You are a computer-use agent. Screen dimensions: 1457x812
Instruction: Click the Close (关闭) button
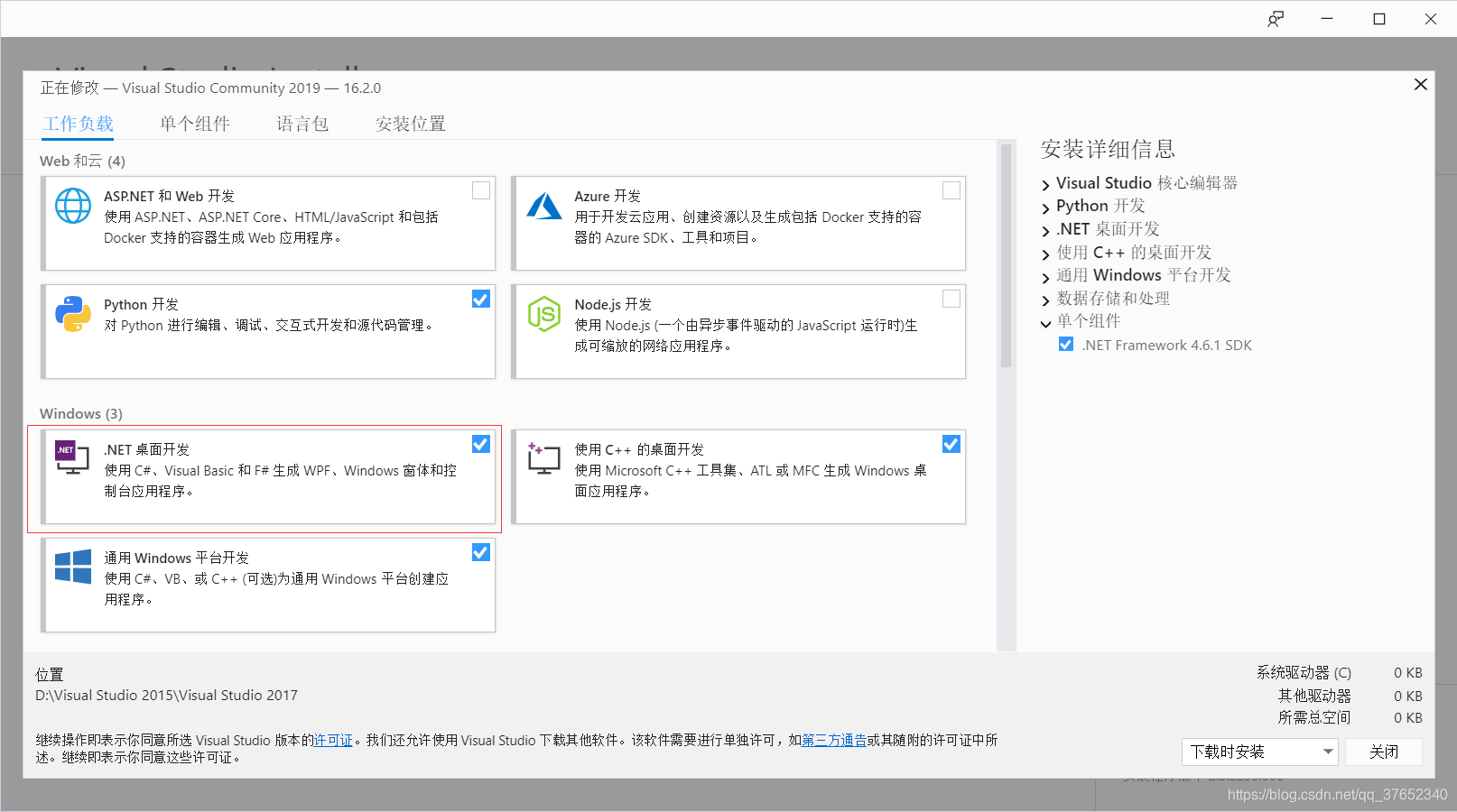(x=1384, y=752)
